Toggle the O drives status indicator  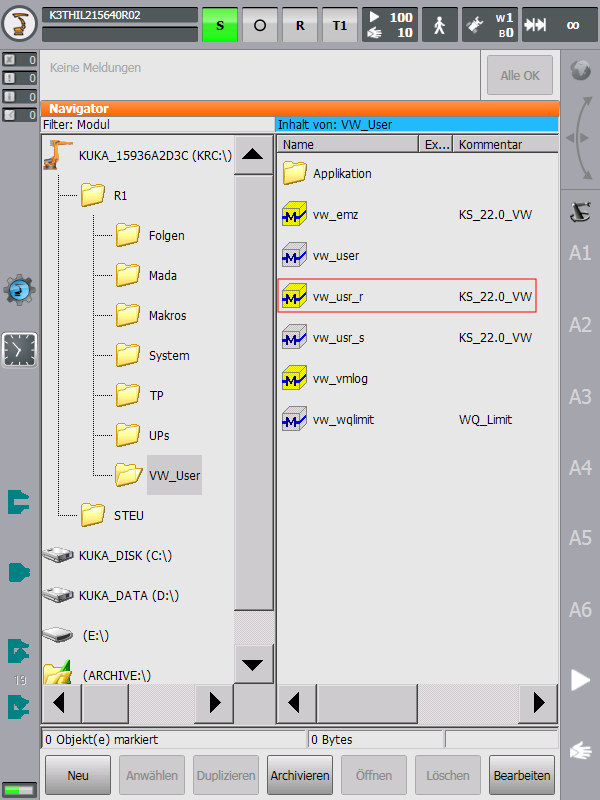pyautogui.click(x=260, y=25)
